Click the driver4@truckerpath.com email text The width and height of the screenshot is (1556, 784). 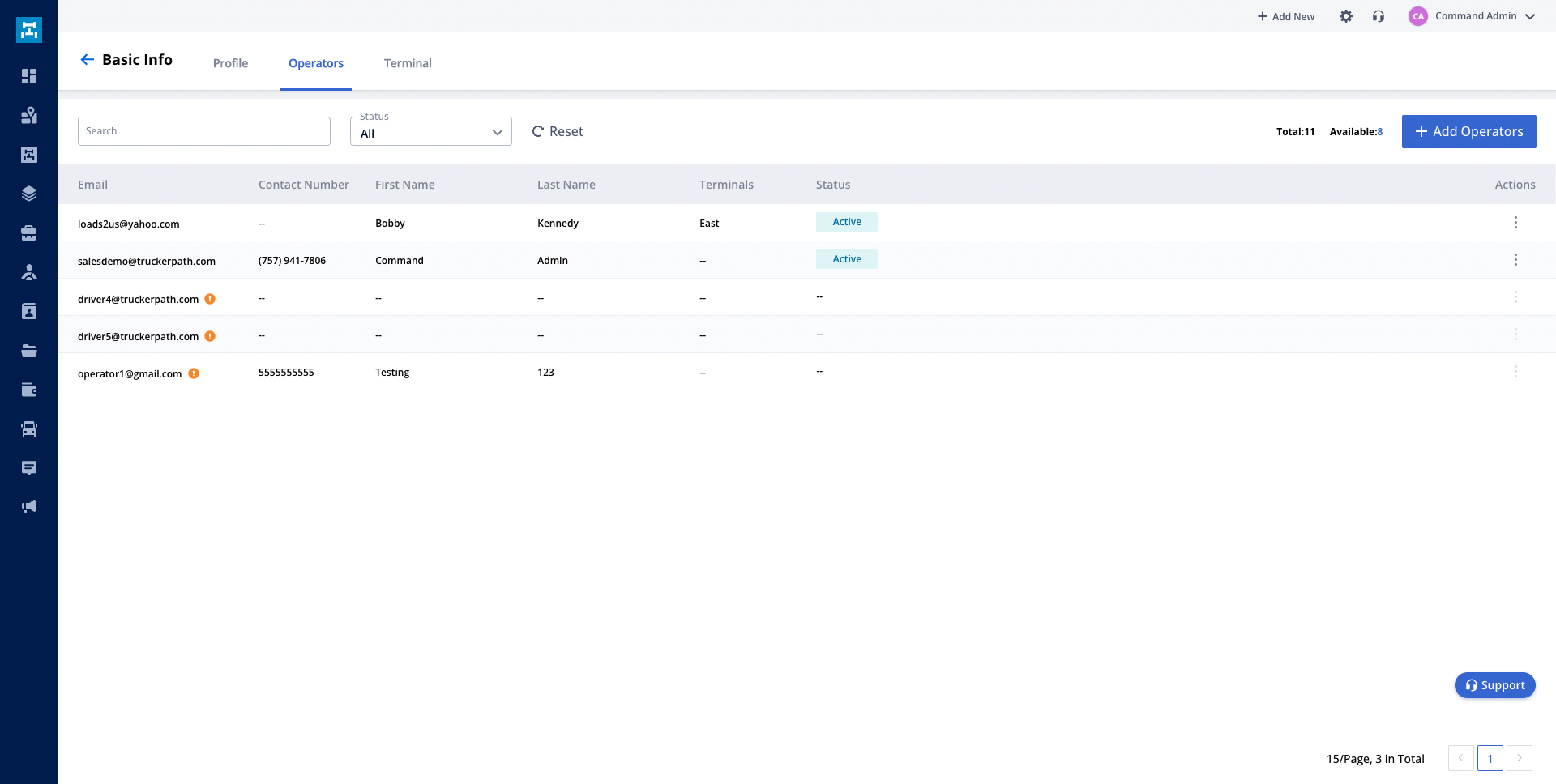click(x=138, y=300)
